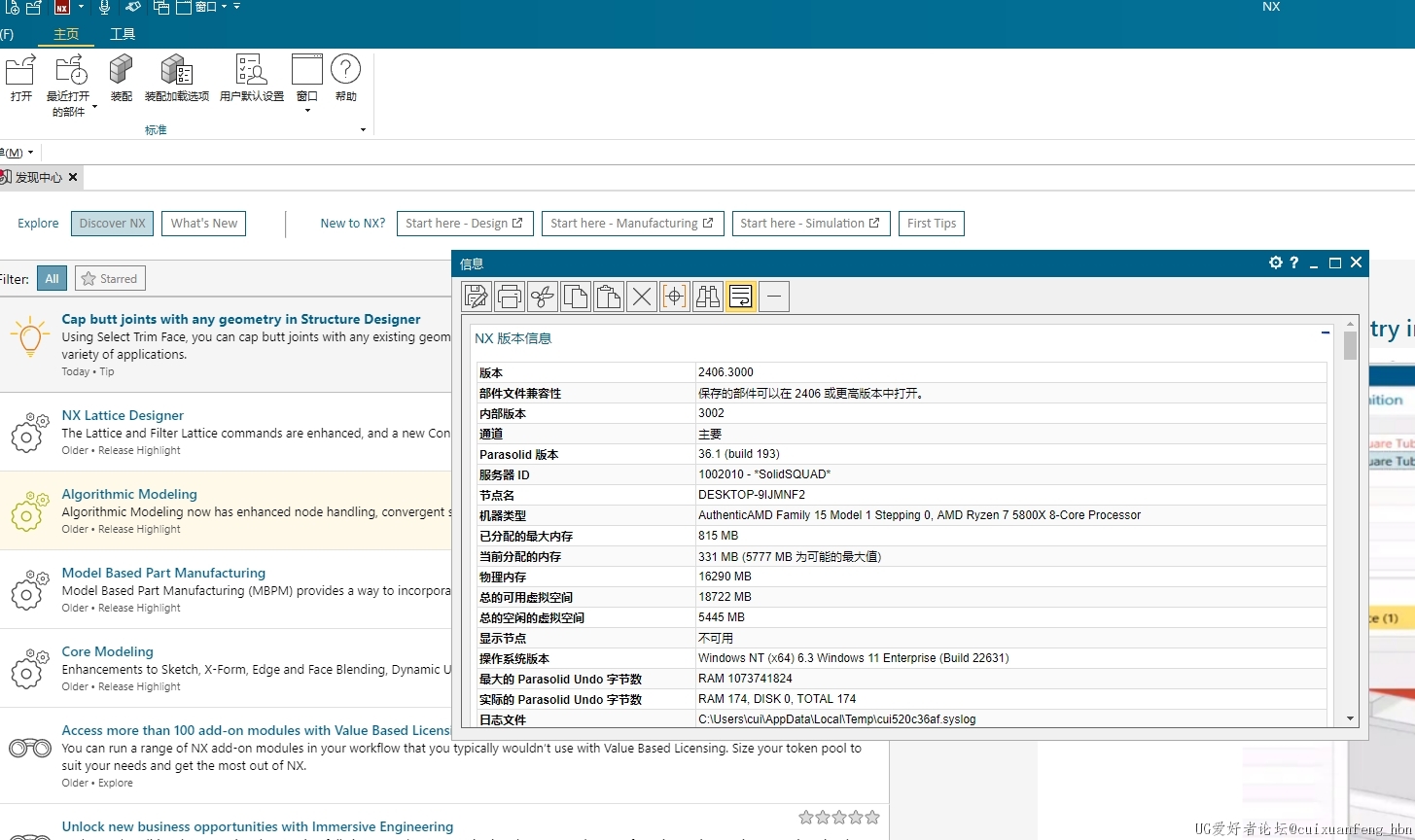The width and height of the screenshot is (1415, 840).
Task: Click the crosshair select icon in 信息 toolbar
Action: [675, 297]
